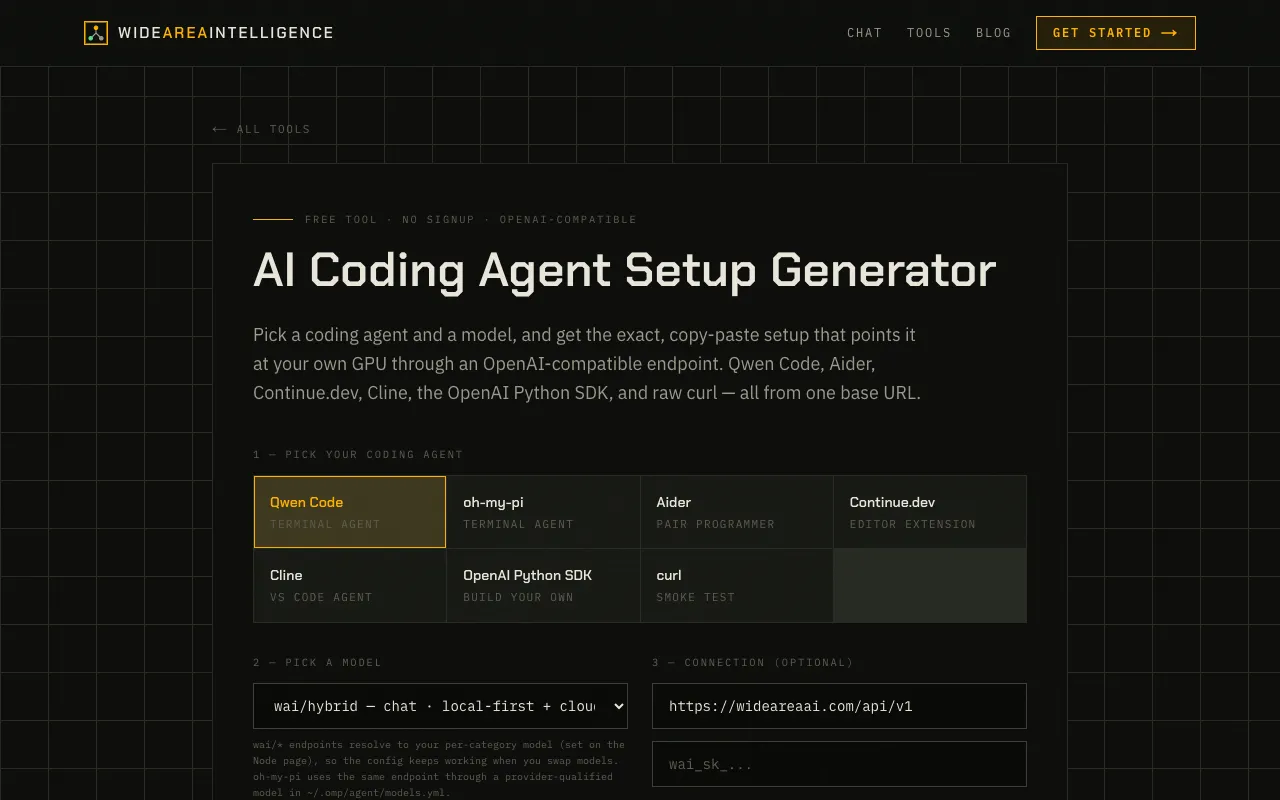This screenshot has height=800, width=1280.
Task: Click the wai_sk_ API key field
Action: point(839,764)
